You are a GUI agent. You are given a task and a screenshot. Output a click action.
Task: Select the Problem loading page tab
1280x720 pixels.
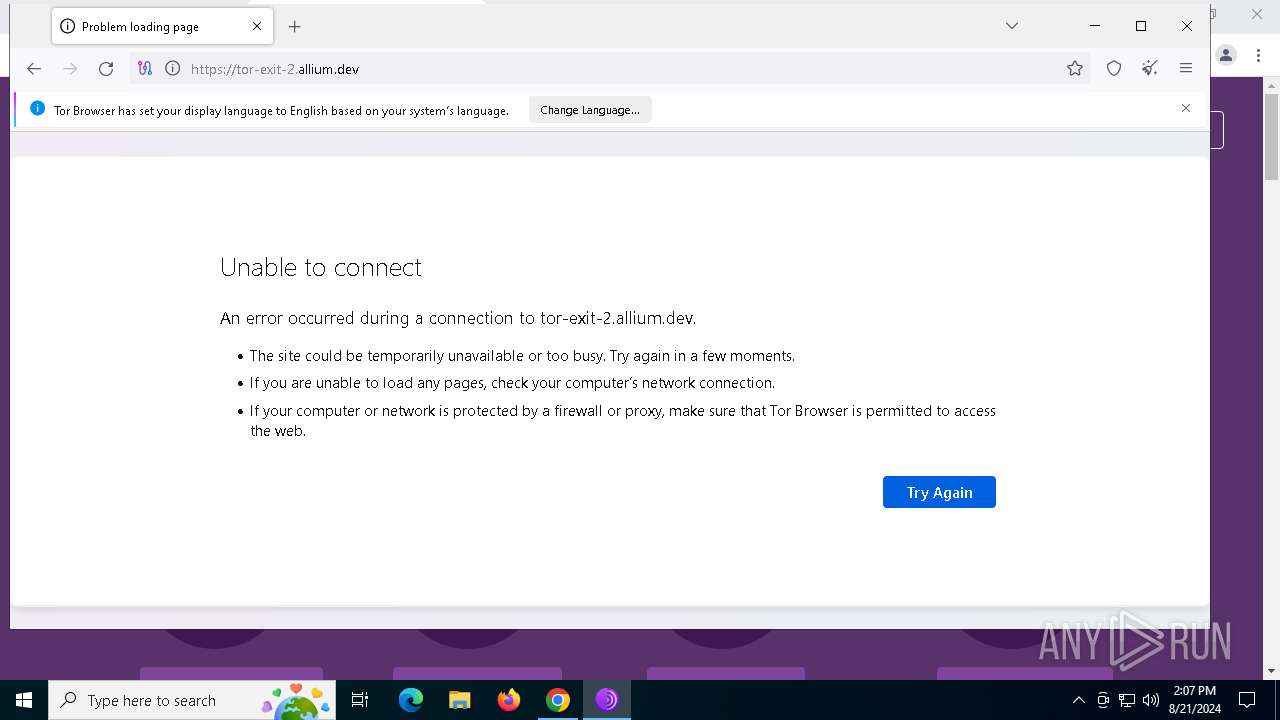coord(164,27)
